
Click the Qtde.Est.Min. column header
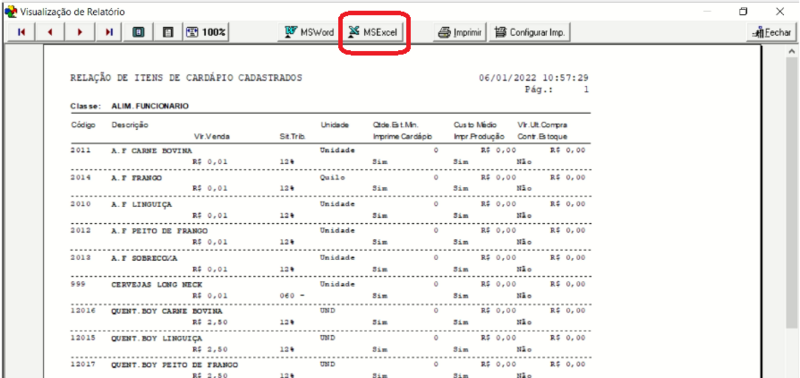pos(396,125)
